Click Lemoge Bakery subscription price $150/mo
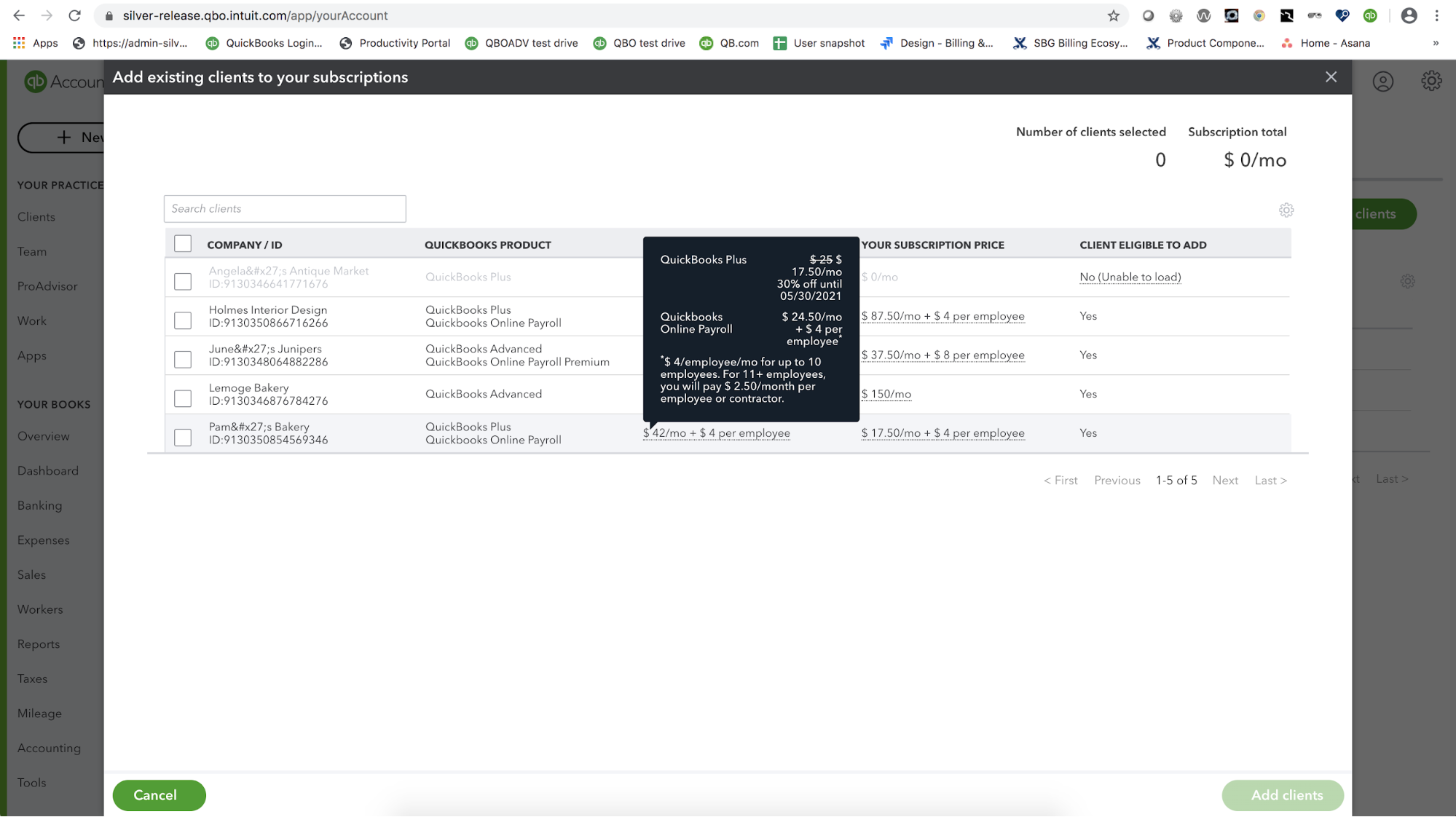Viewport: 1456px width, 817px height. click(886, 394)
